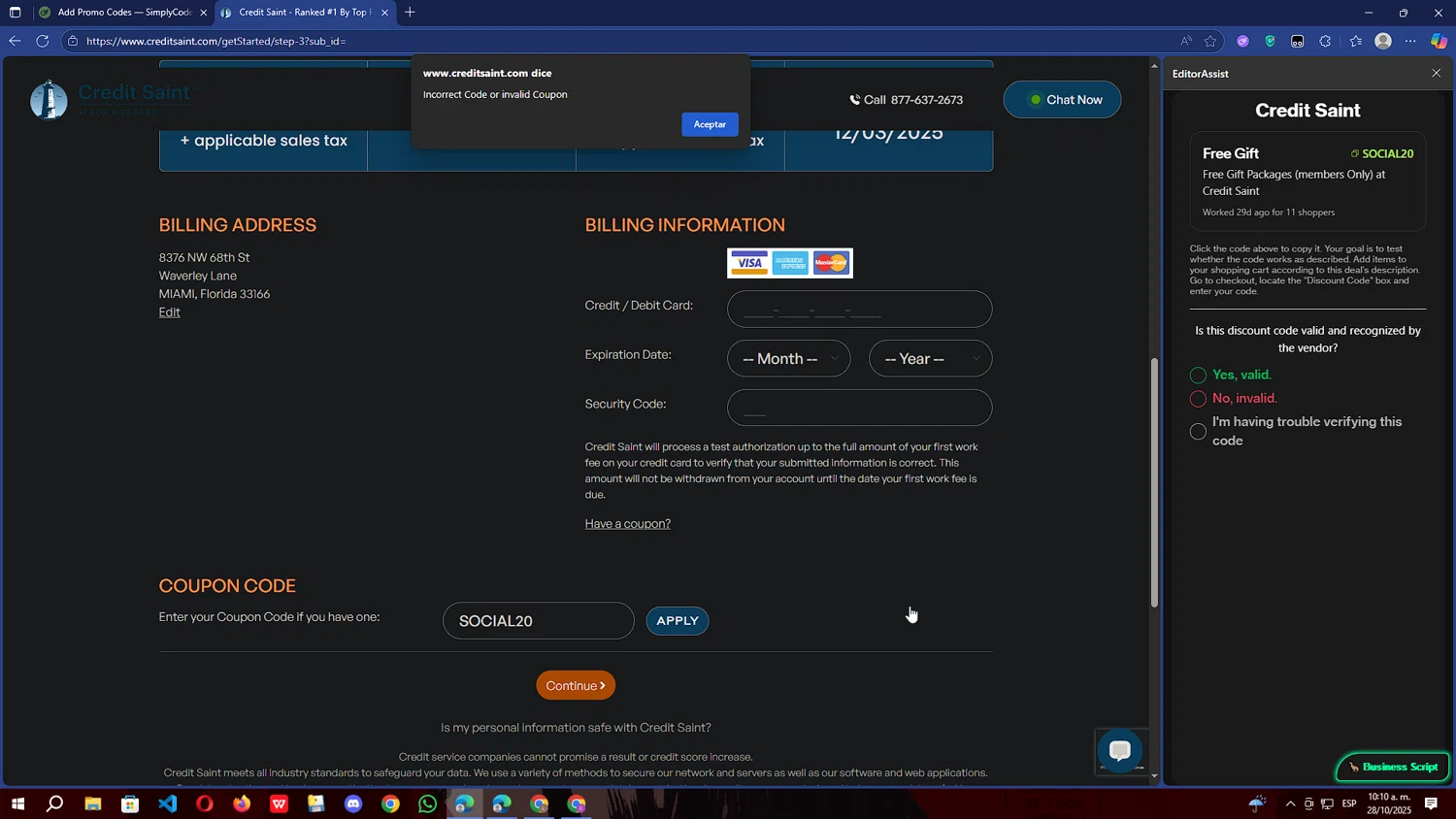Launch Firefox from taskbar
Viewport: 1456px width, 819px height.
pos(242,804)
